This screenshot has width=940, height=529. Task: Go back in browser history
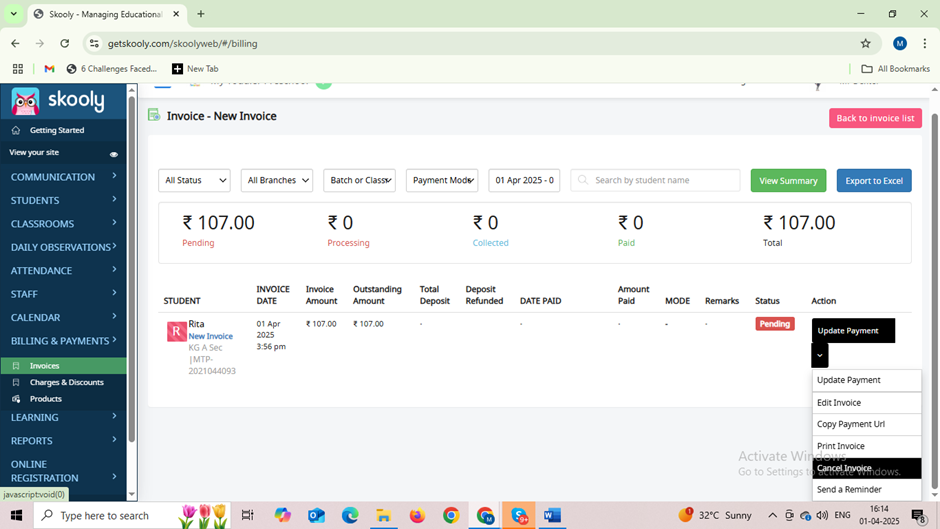16,43
